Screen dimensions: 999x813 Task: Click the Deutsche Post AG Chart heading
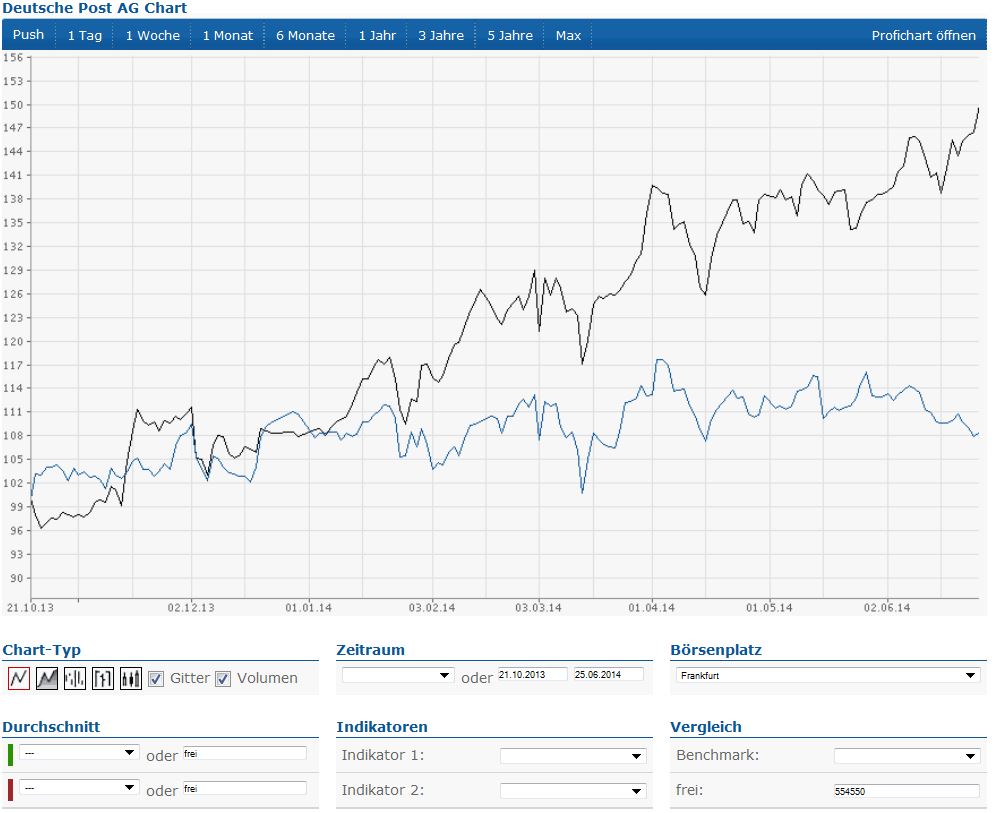click(x=94, y=8)
